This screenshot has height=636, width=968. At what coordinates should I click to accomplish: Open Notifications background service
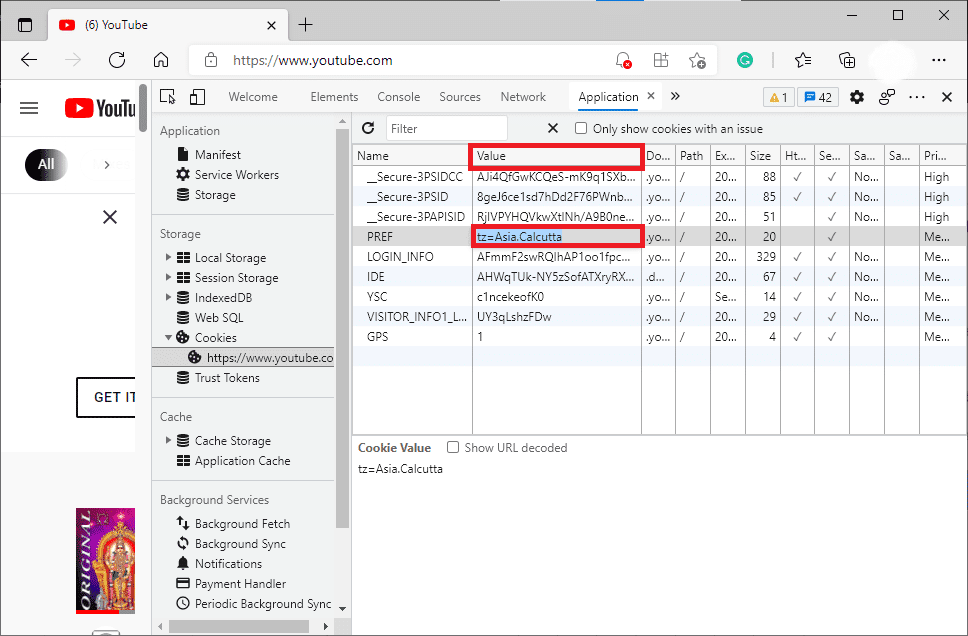228,564
